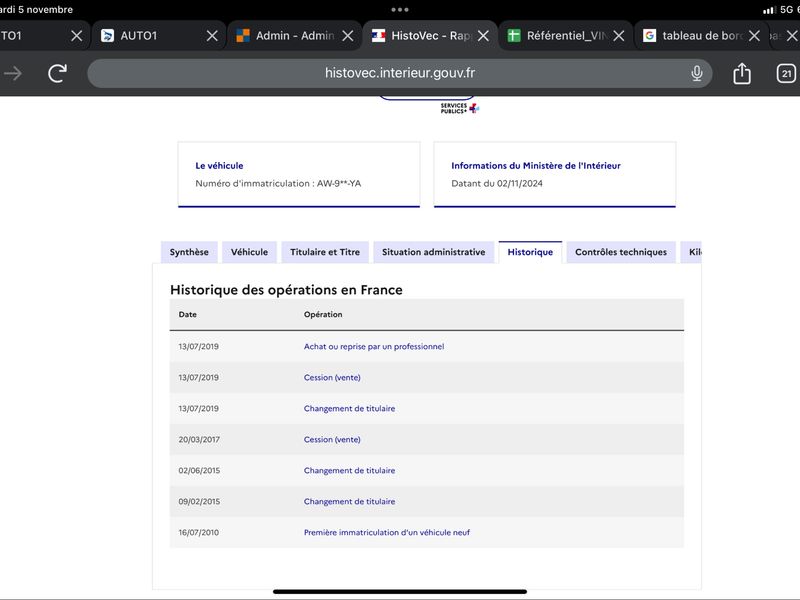Reload the page with the refresh icon
Viewport: 800px width, 600px height.
pos(58,73)
